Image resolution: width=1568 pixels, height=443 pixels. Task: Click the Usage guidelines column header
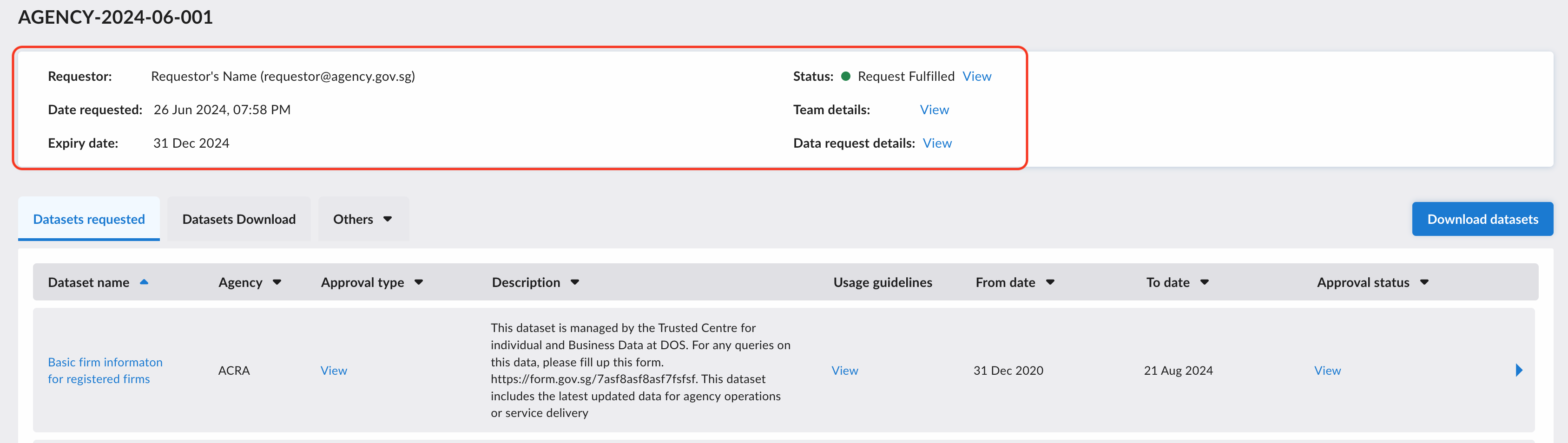pos(883,282)
